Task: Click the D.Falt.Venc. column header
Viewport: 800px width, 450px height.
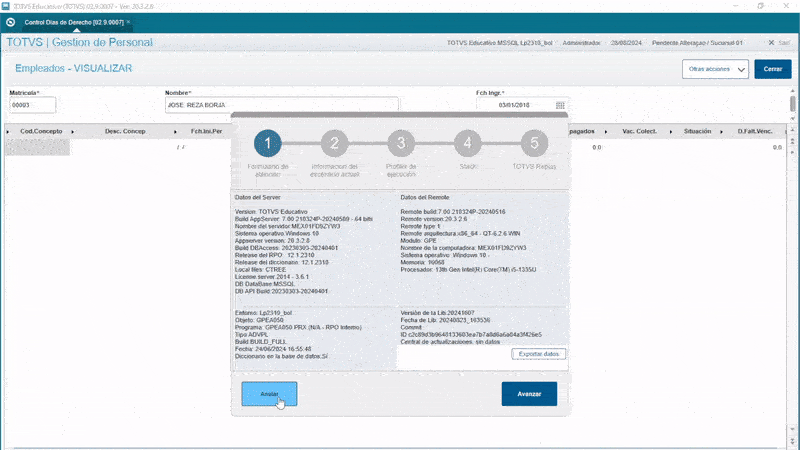Action: click(x=755, y=131)
